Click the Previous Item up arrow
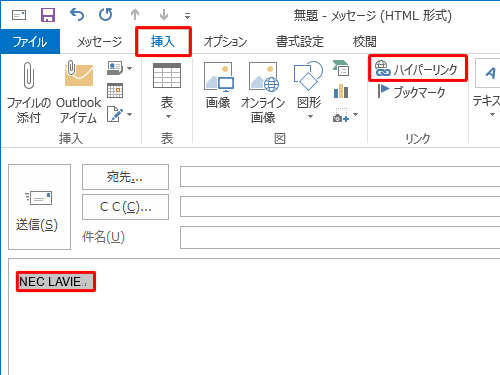The height and width of the screenshot is (375, 500). tap(135, 15)
